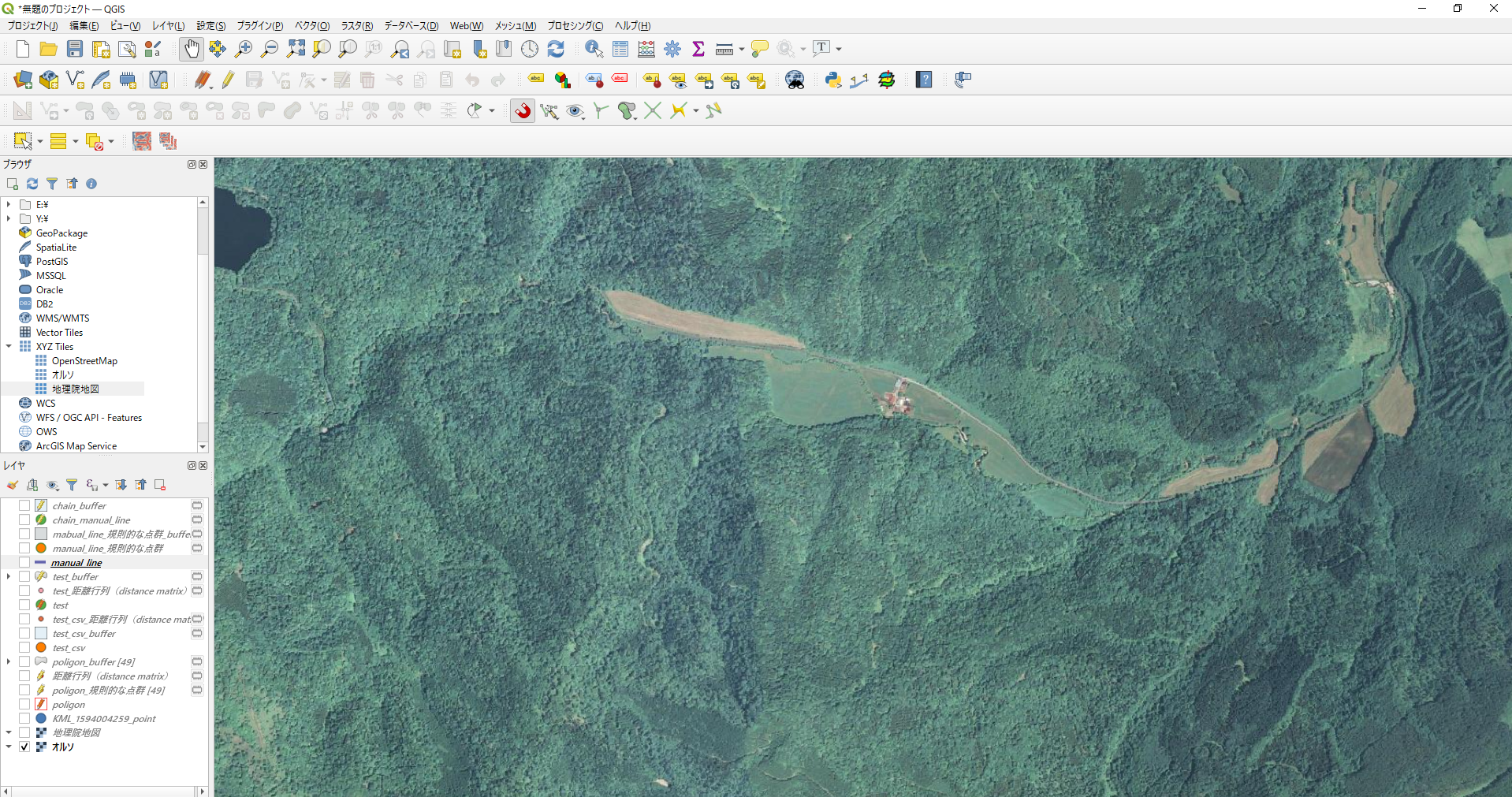Click the Save Project floppy icon
The image size is (1512, 797).
point(75,49)
